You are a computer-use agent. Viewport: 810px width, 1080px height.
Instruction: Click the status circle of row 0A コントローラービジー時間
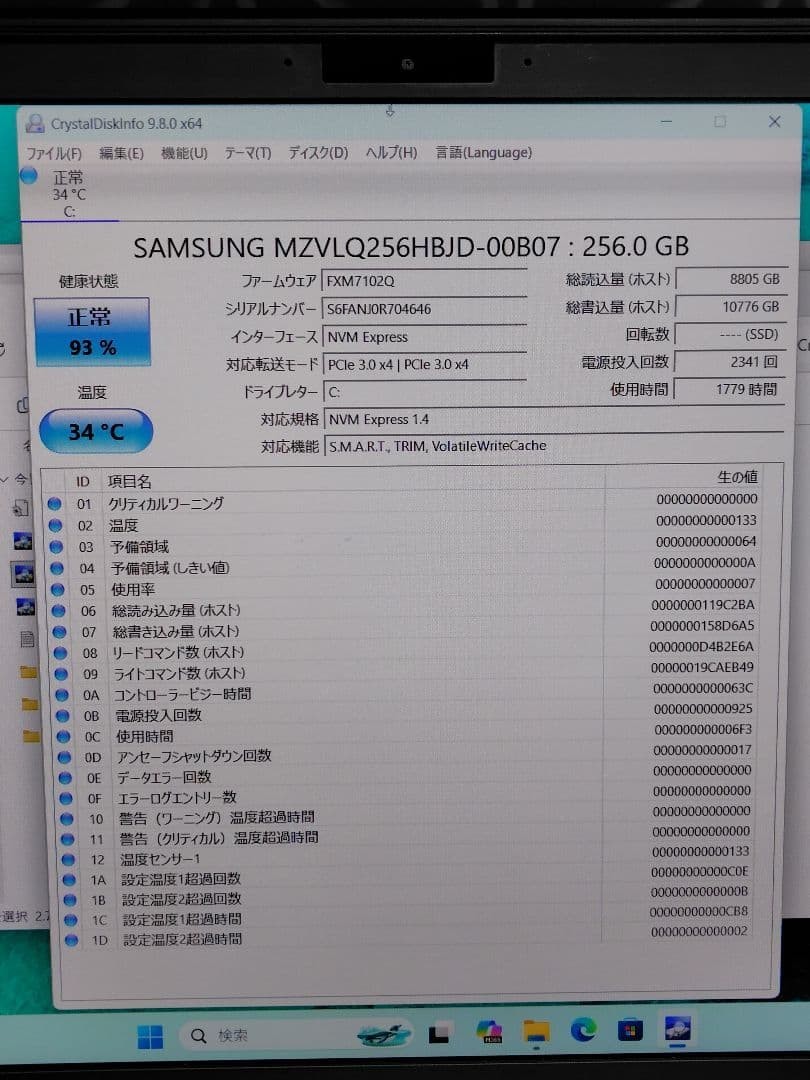62,695
